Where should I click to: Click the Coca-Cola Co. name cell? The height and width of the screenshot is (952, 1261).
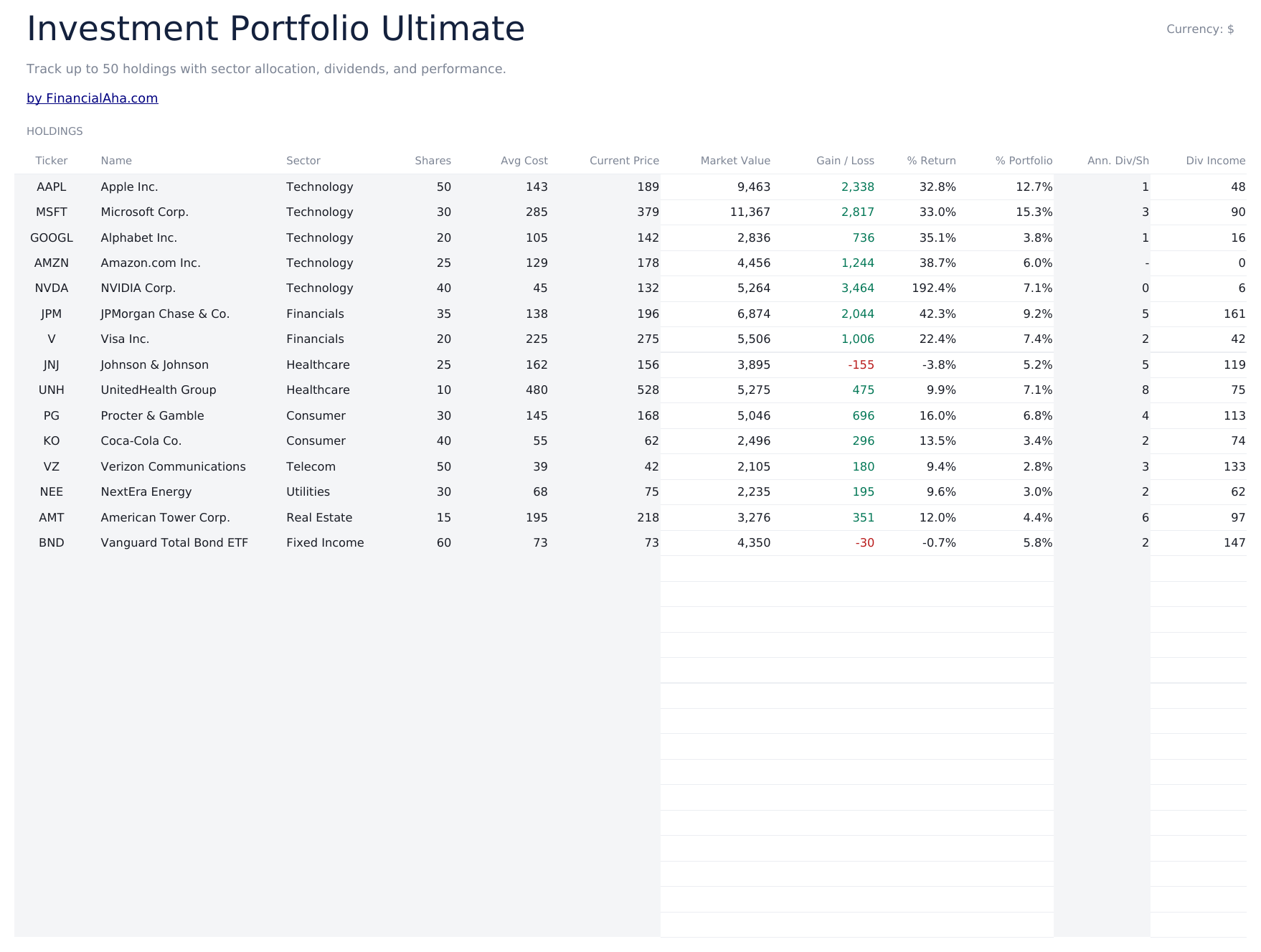(141, 441)
